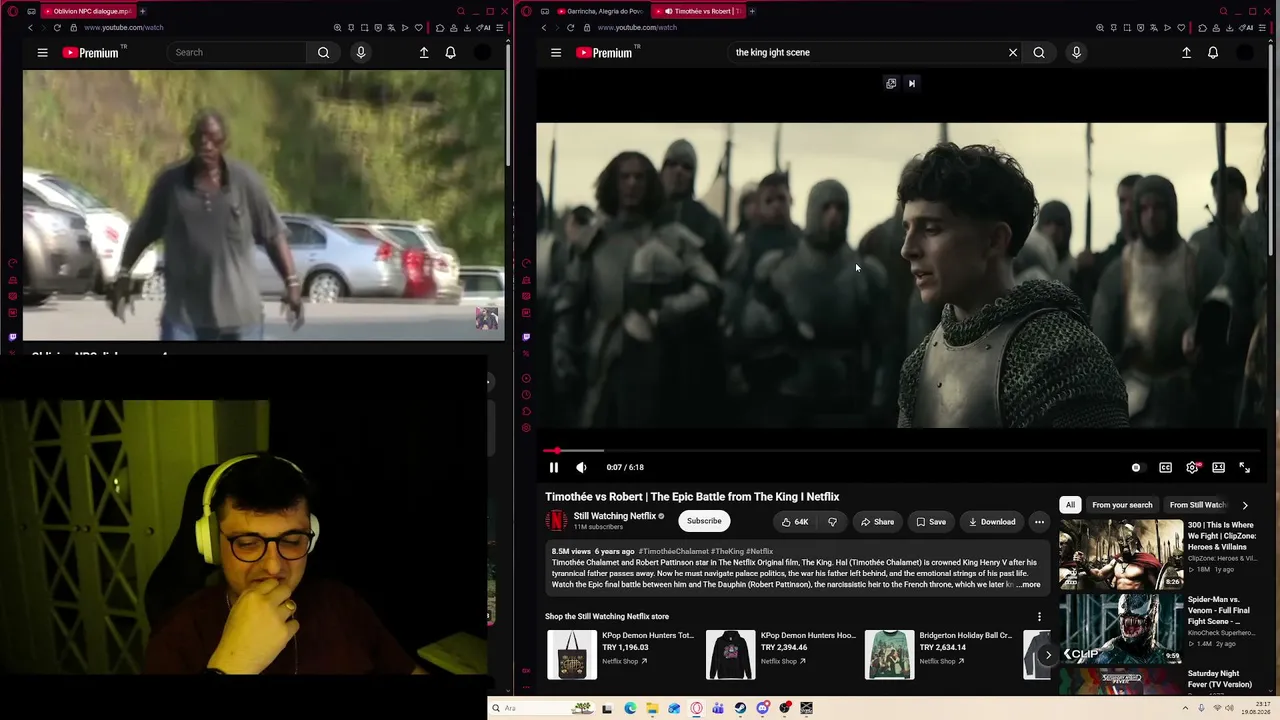1280x720 pixels.
Task: Open the Saturday Night Fever (TV Version) title
Action: [1220, 679]
